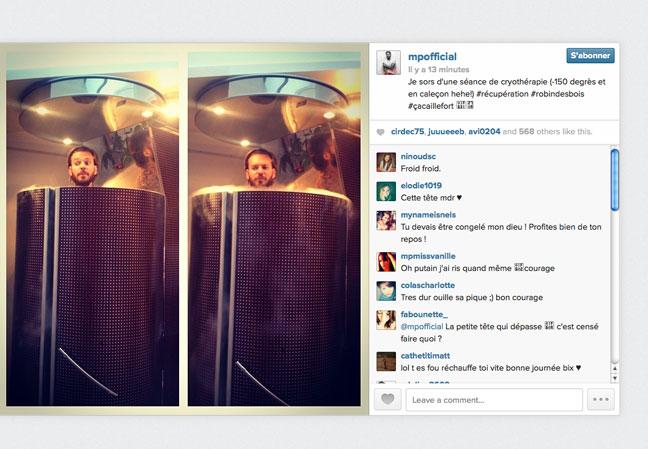
Task: Click the left cryotherapy photo
Action: 93,228
